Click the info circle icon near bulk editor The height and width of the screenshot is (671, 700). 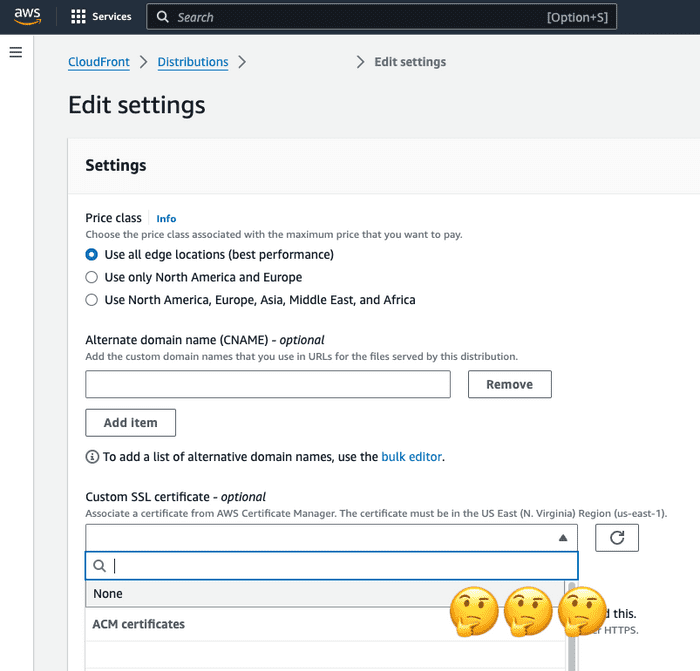pos(92,457)
